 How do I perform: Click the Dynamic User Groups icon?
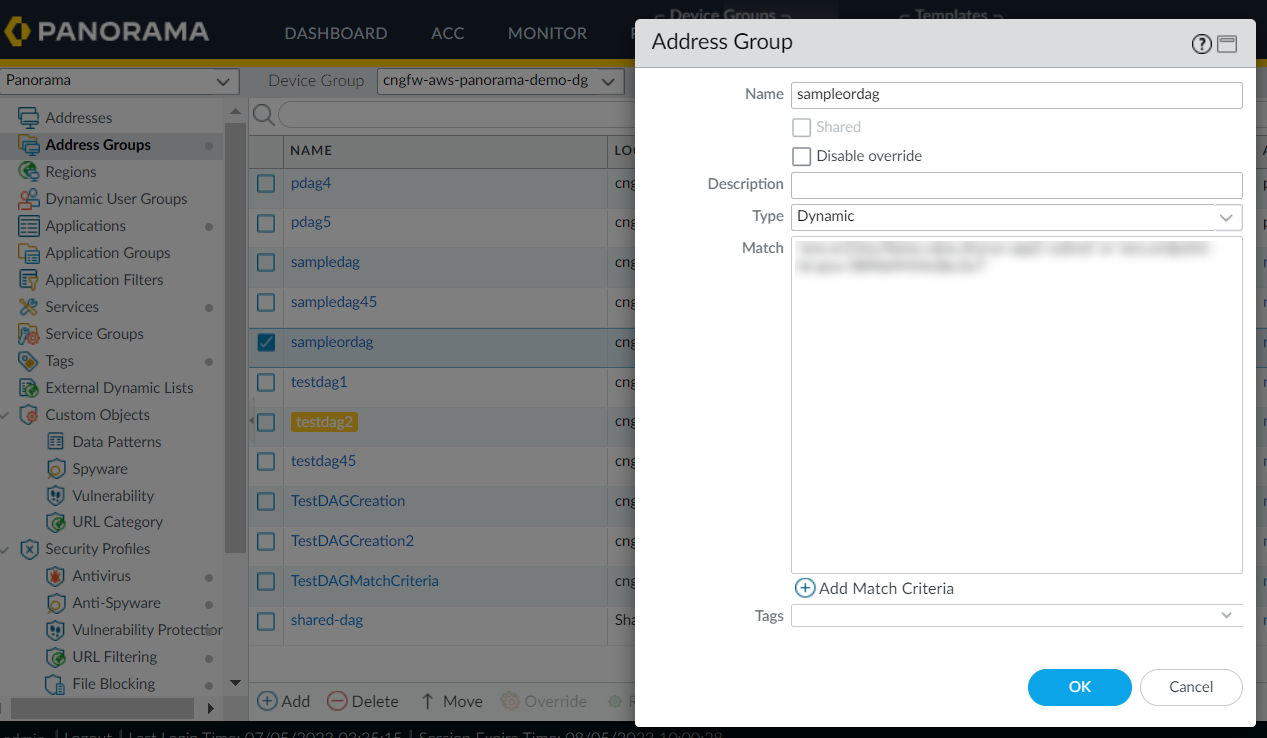click(29, 199)
